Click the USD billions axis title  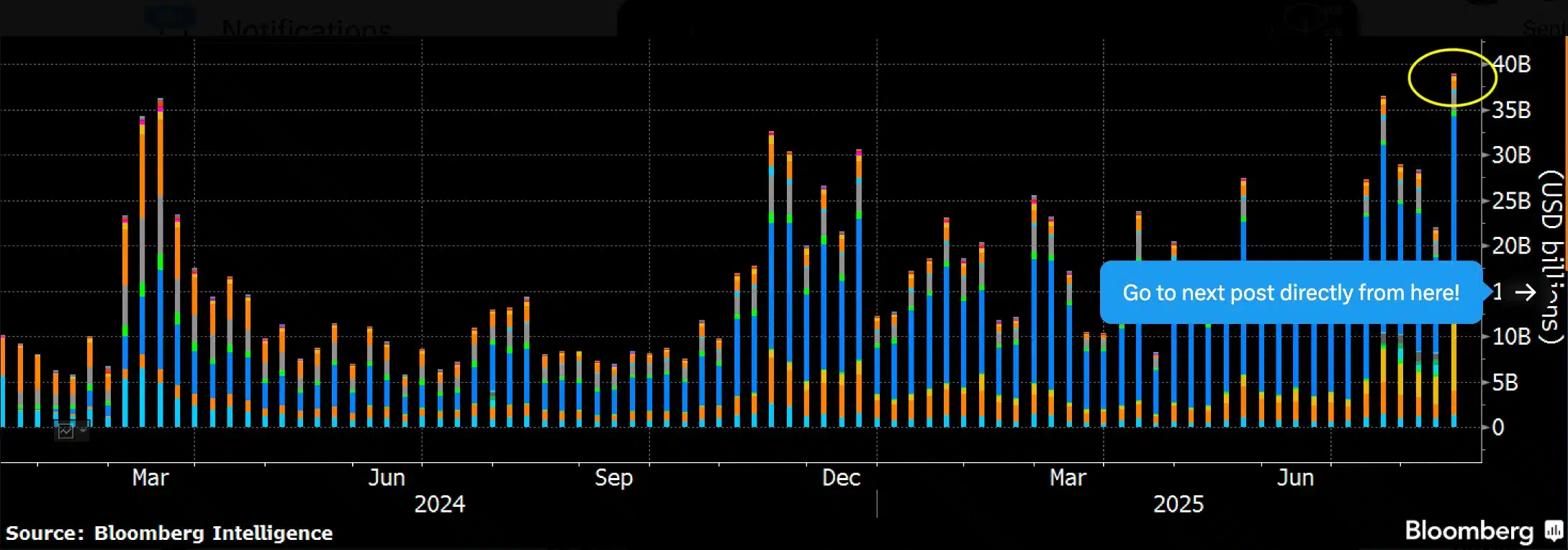point(1551,256)
